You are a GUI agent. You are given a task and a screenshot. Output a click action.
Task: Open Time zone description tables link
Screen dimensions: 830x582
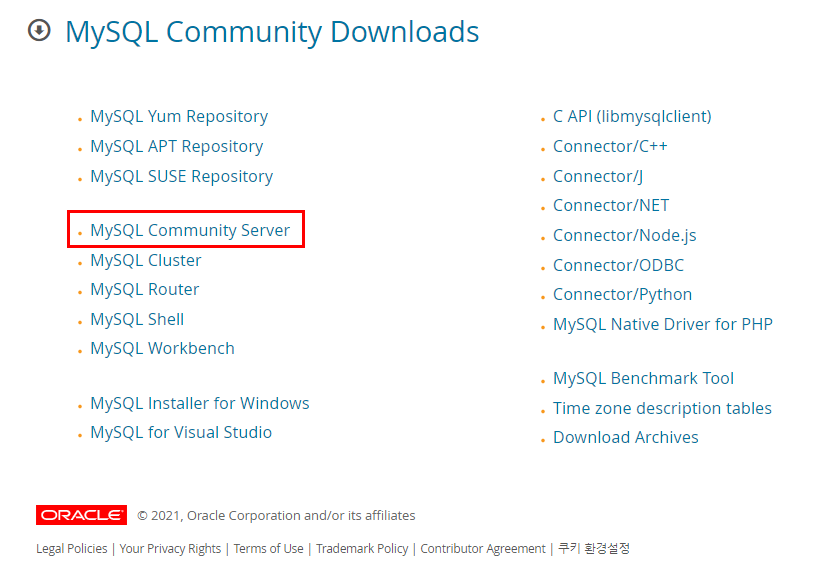(x=662, y=408)
